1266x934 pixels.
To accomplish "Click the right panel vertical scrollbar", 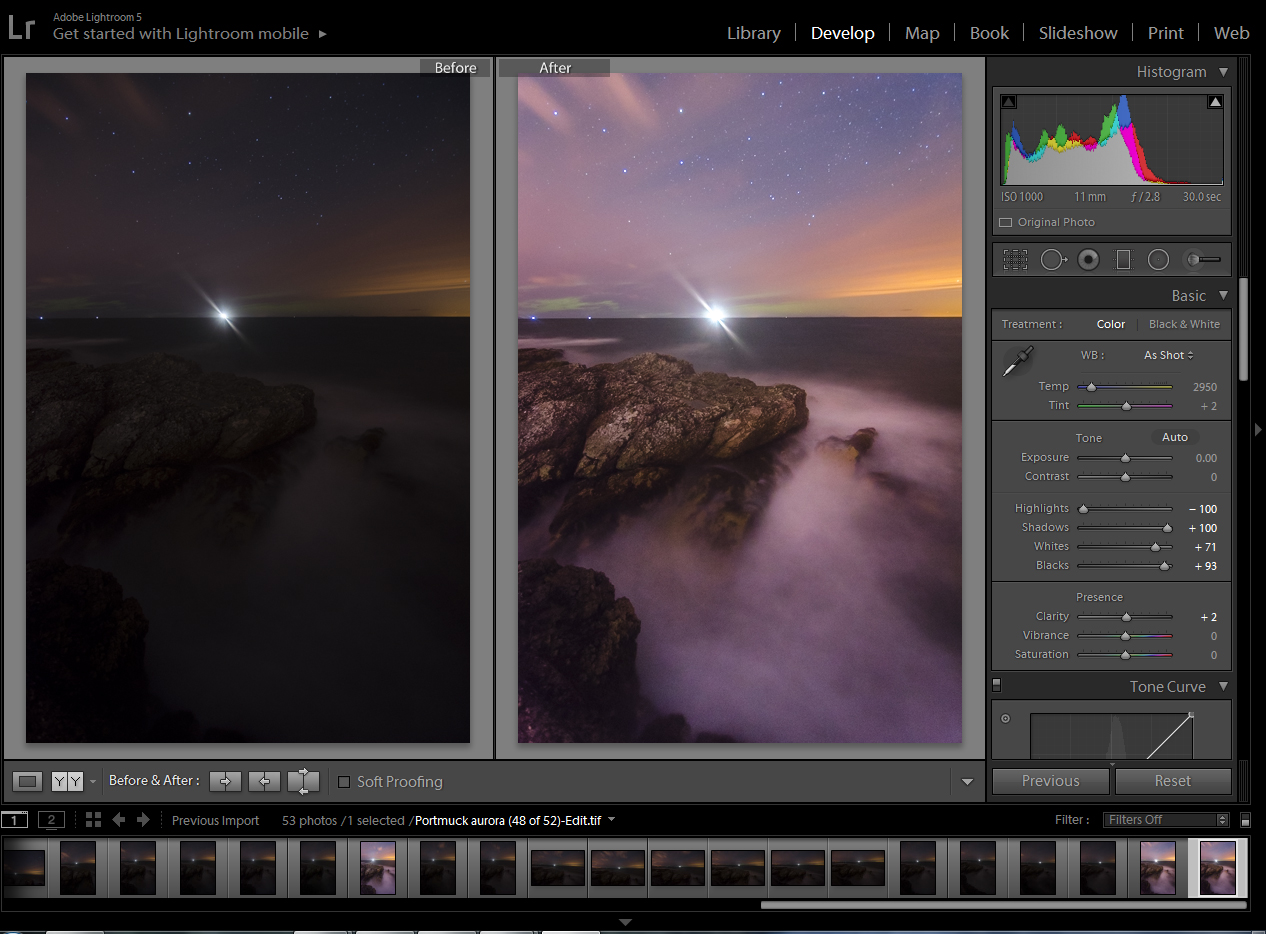I will [1243, 329].
